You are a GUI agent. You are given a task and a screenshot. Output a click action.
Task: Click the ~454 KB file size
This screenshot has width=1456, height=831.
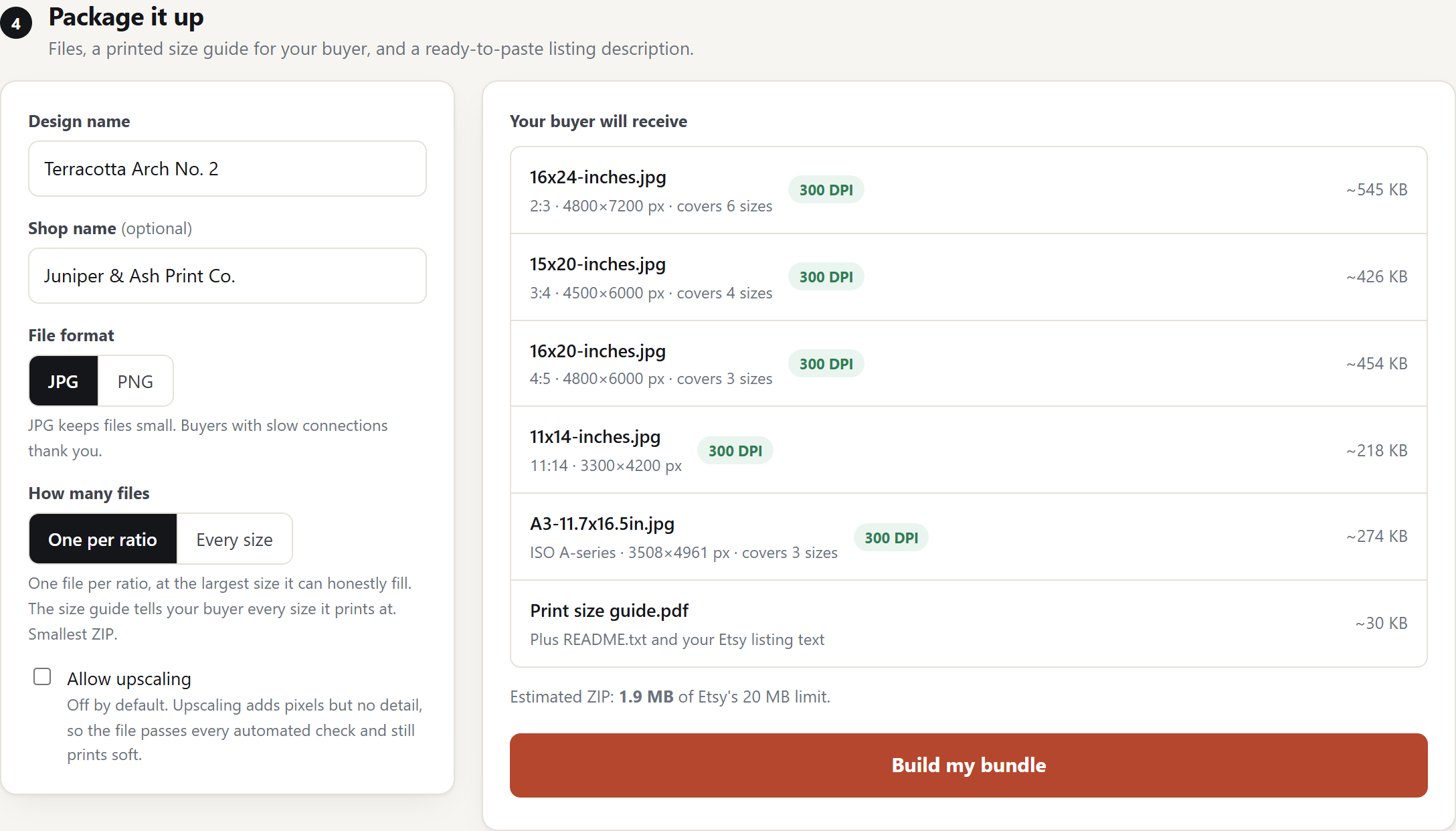(x=1376, y=364)
